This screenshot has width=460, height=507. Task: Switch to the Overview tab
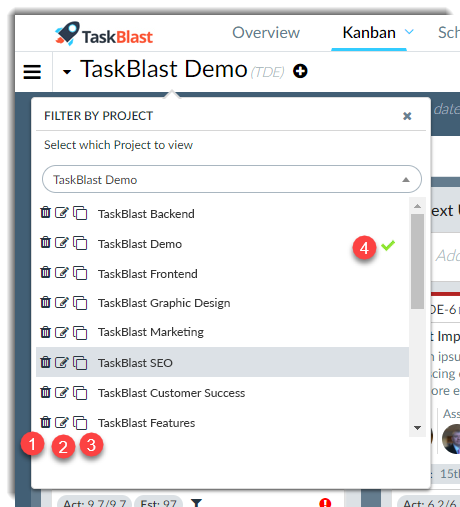pos(266,33)
